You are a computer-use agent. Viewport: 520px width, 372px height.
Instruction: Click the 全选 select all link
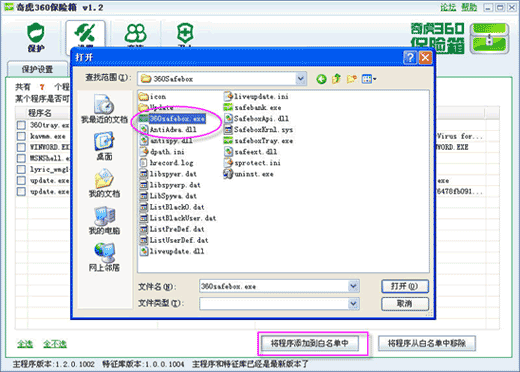coord(25,344)
